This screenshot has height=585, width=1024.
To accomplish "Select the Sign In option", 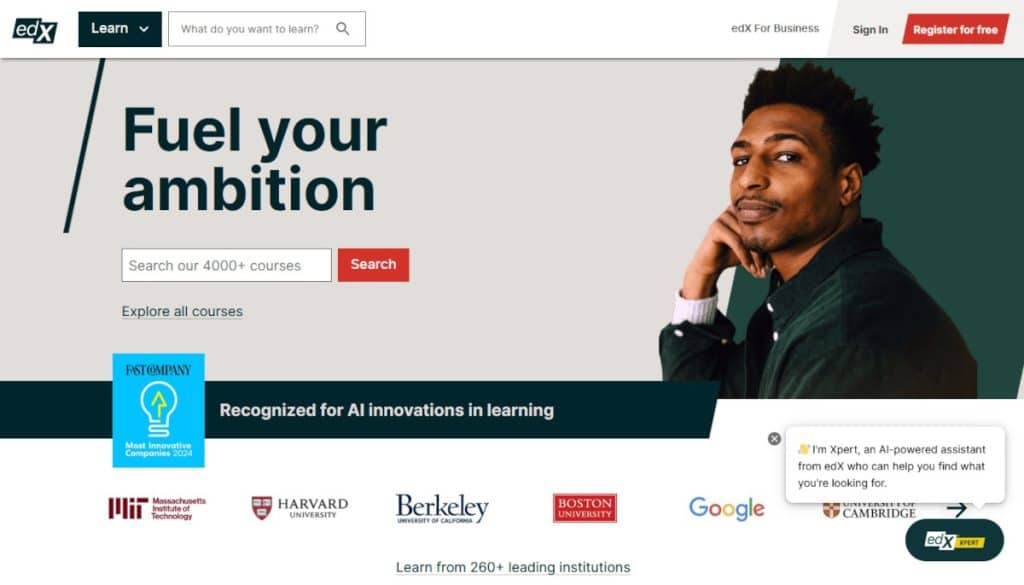I will click(x=869, y=30).
